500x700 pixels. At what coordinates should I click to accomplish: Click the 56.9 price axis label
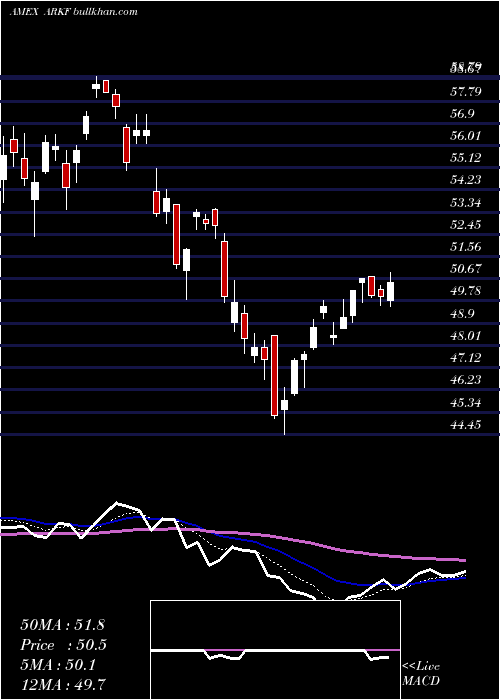(x=463, y=114)
